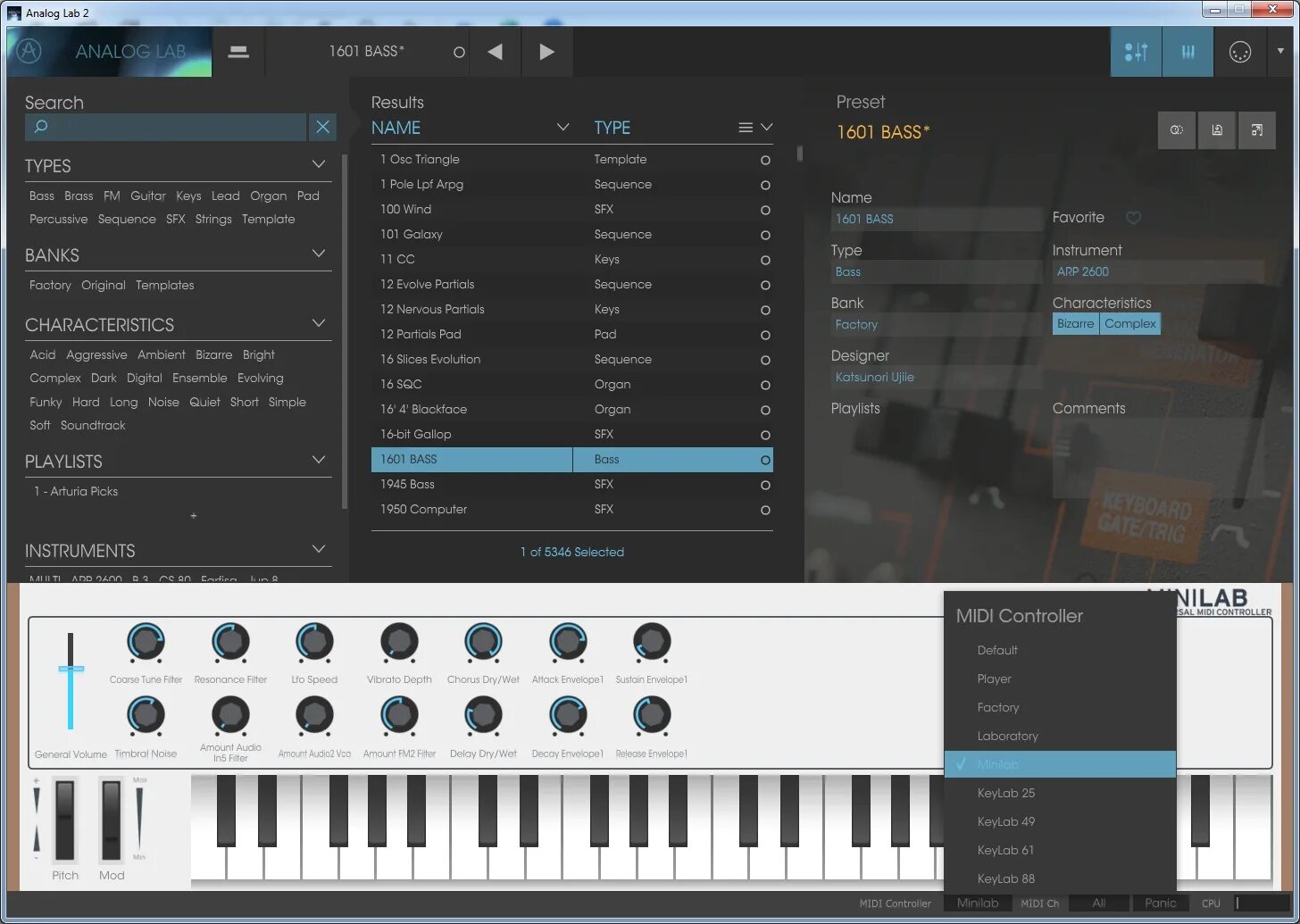Click the Pitch wheel
Screen dimensions: 1300x924
65,819
